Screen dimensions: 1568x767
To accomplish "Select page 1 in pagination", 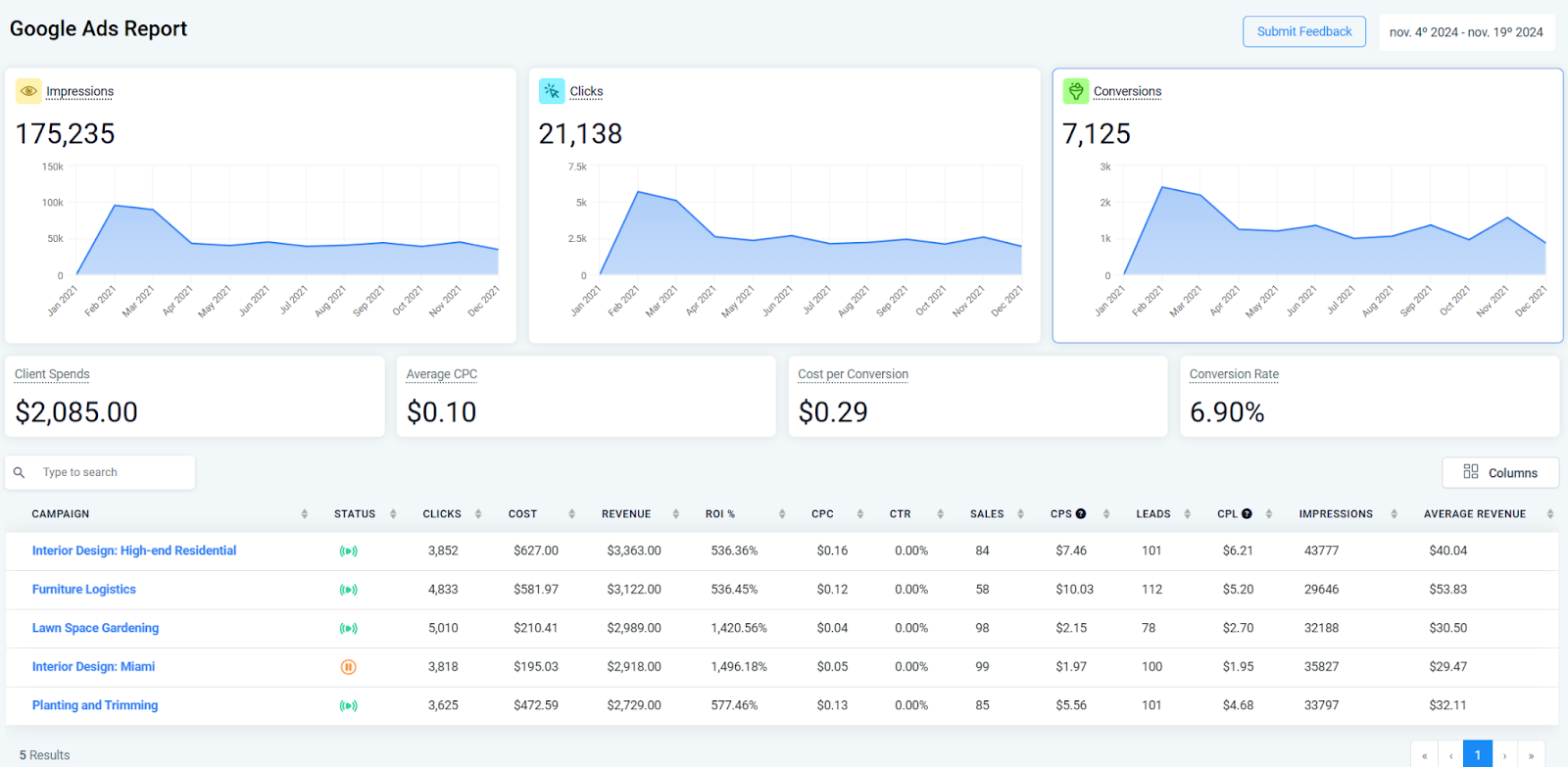I will pos(1478,755).
